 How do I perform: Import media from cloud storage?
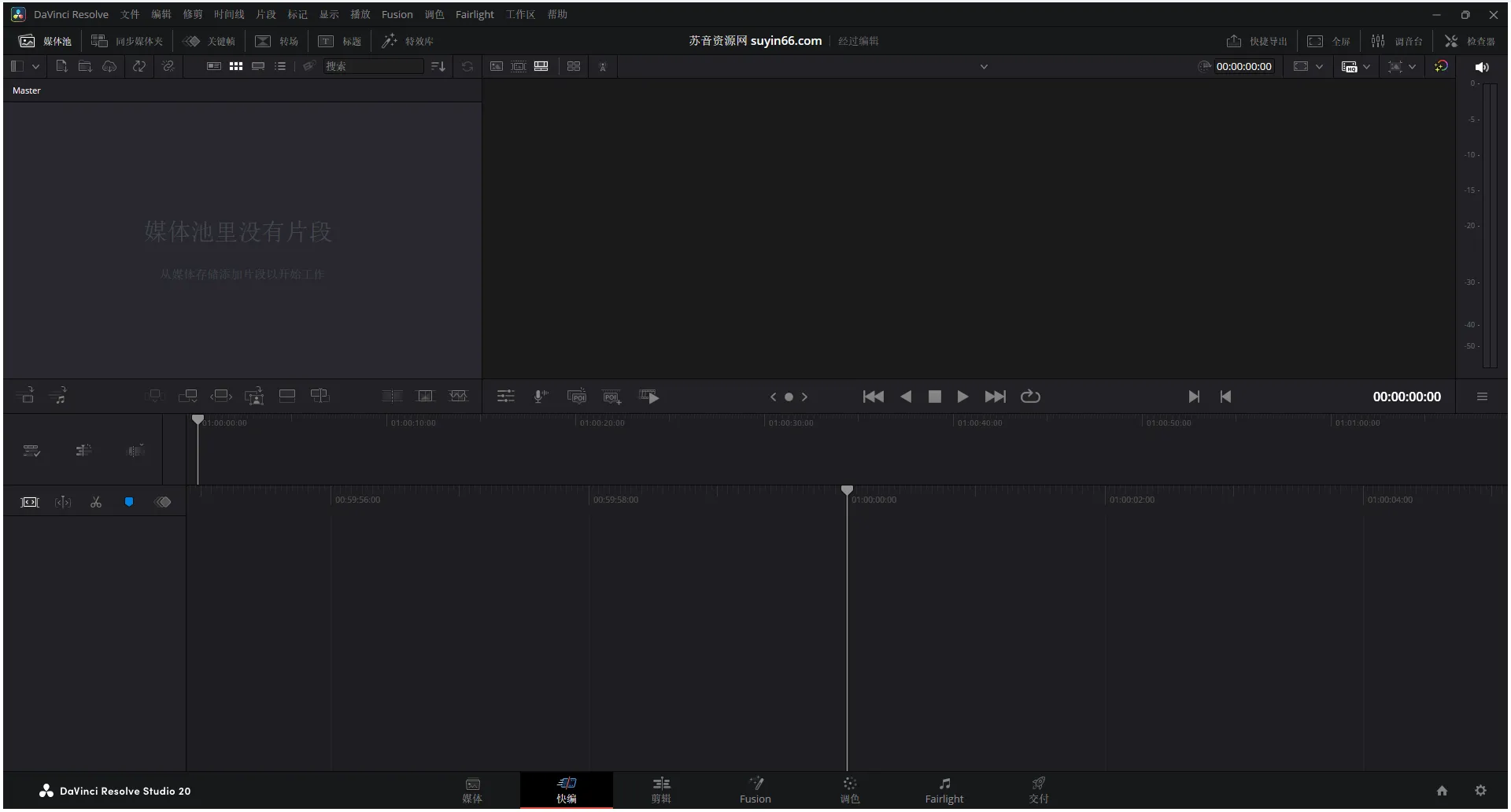109,66
